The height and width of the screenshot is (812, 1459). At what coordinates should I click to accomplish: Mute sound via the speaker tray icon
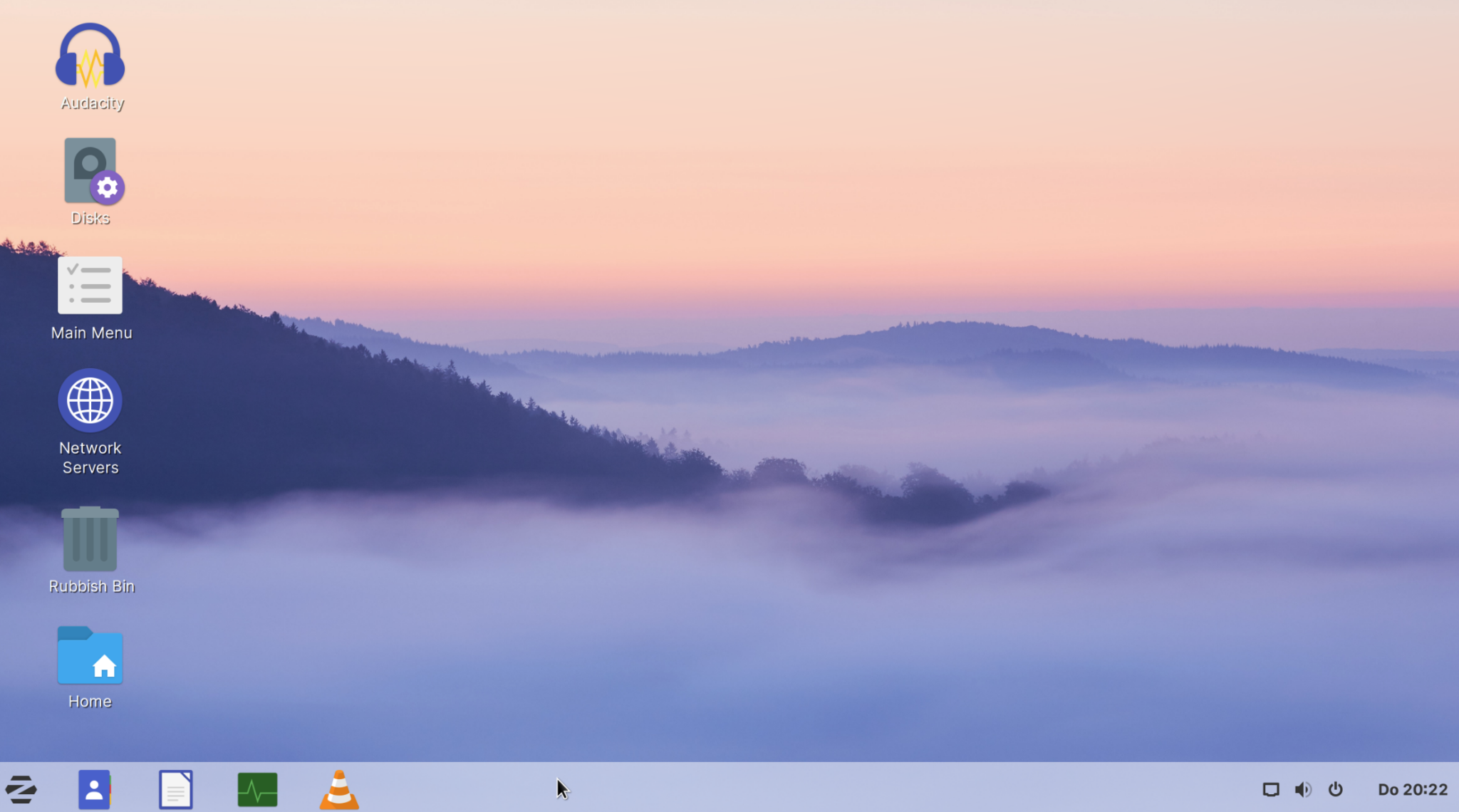coord(1304,788)
